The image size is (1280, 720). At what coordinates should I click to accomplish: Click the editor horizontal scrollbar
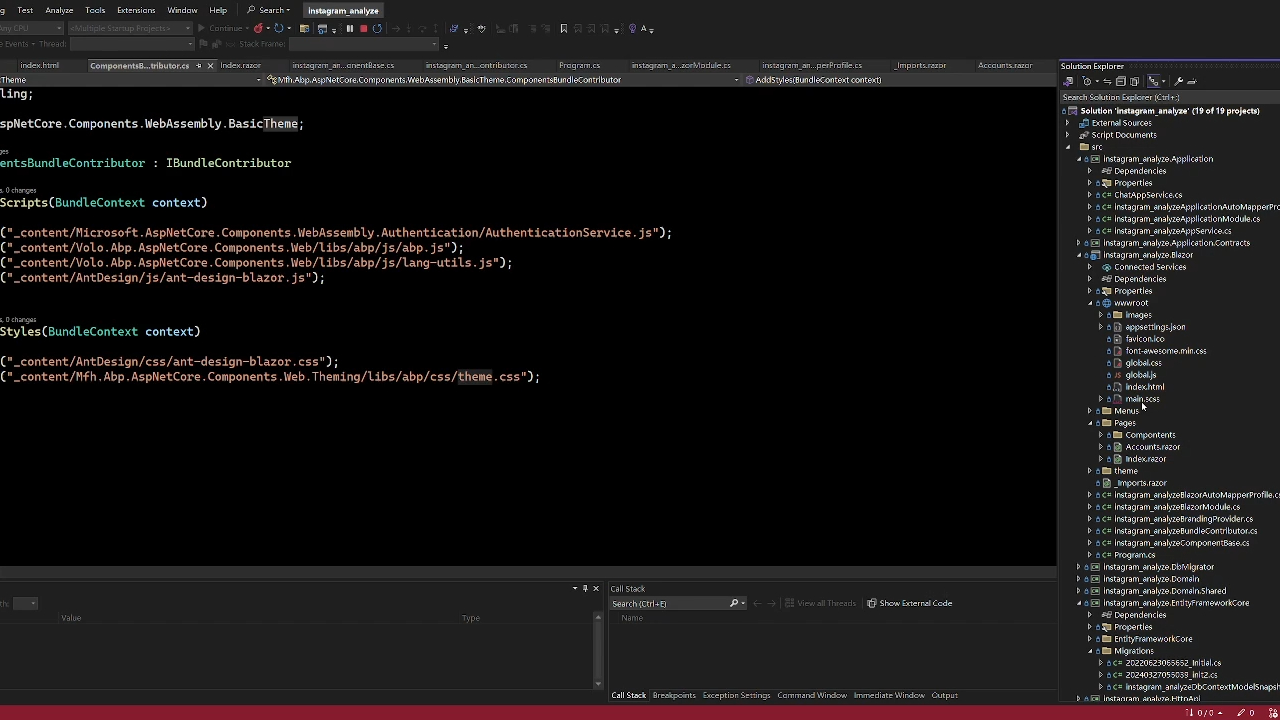point(528,572)
